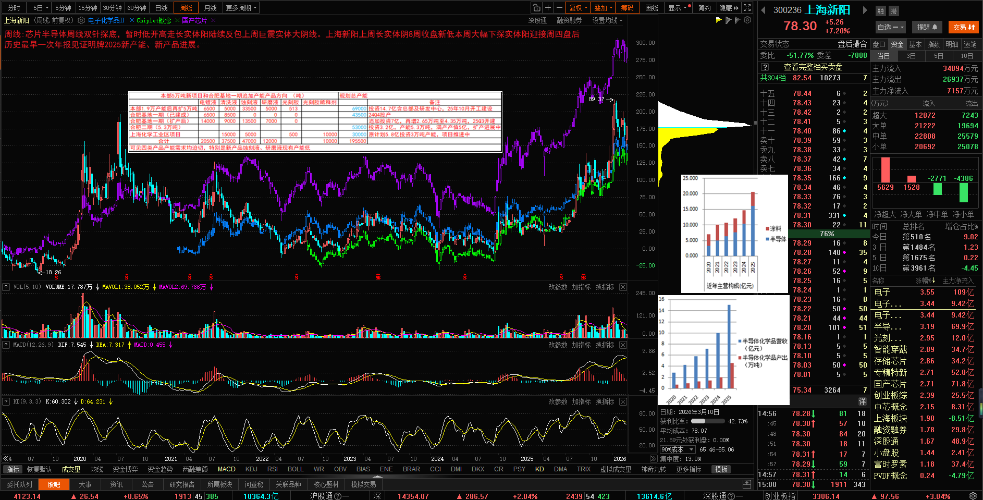Select the 10日 range tab in funds panel
Viewport: 983px width, 500px height.
click(x=968, y=56)
